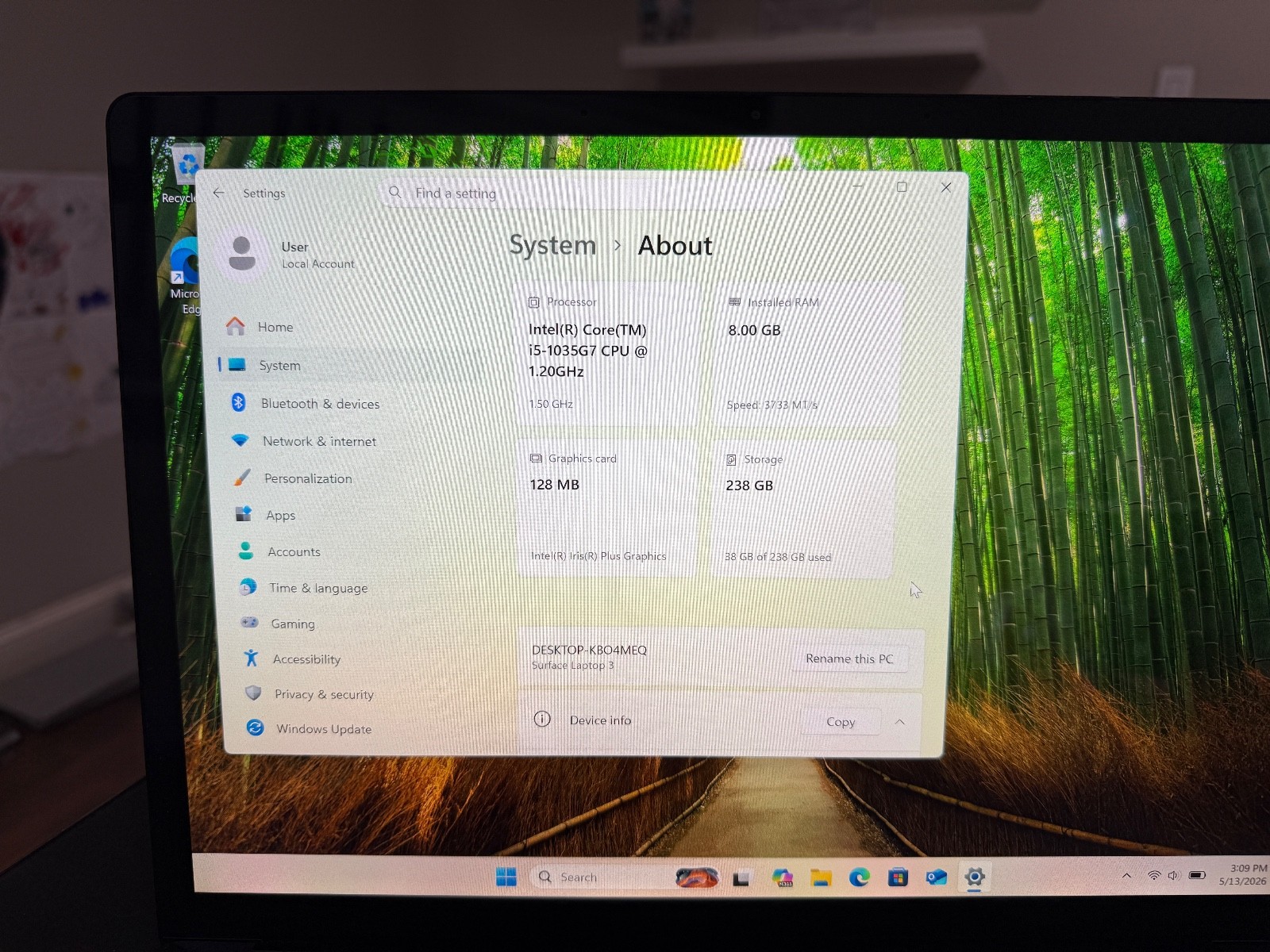The height and width of the screenshot is (952, 1270).
Task: Open Bluetooth & devices settings
Action: [x=349, y=403]
